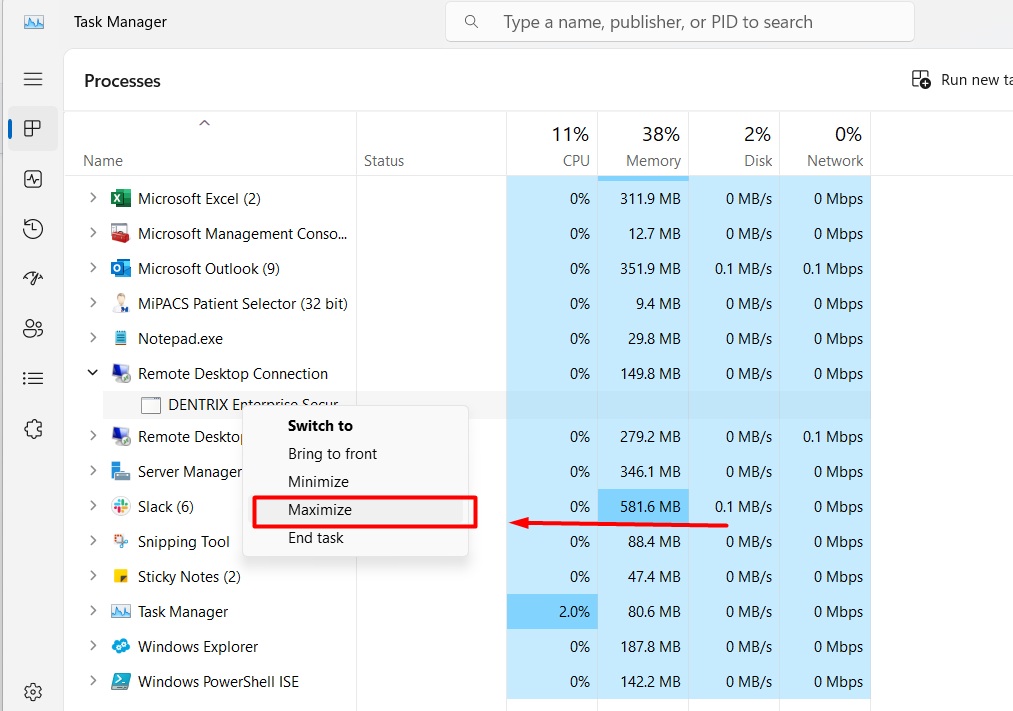The width and height of the screenshot is (1013, 711).
Task: Expand the Server Manager group
Action: (x=93, y=471)
